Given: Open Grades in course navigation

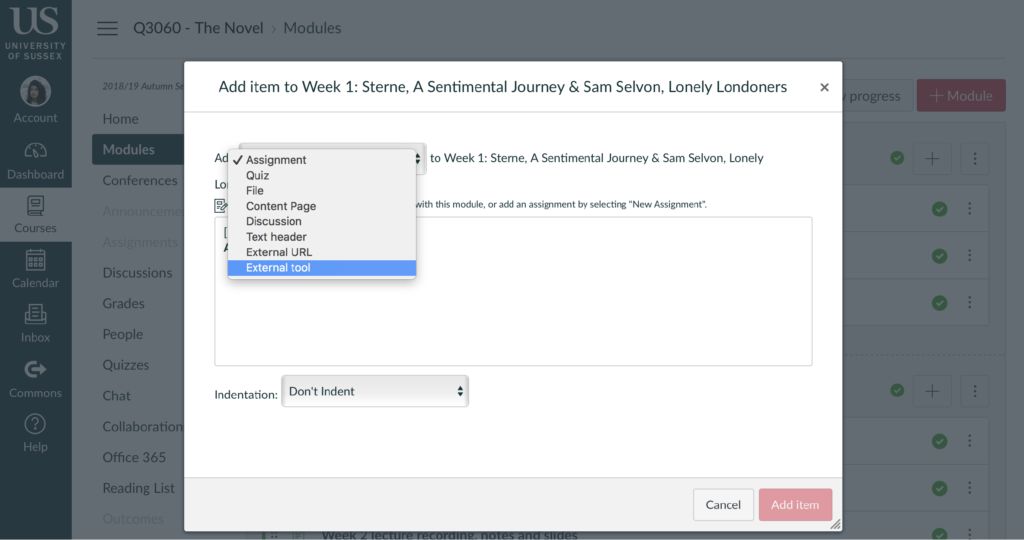Looking at the screenshot, I should click(x=123, y=304).
